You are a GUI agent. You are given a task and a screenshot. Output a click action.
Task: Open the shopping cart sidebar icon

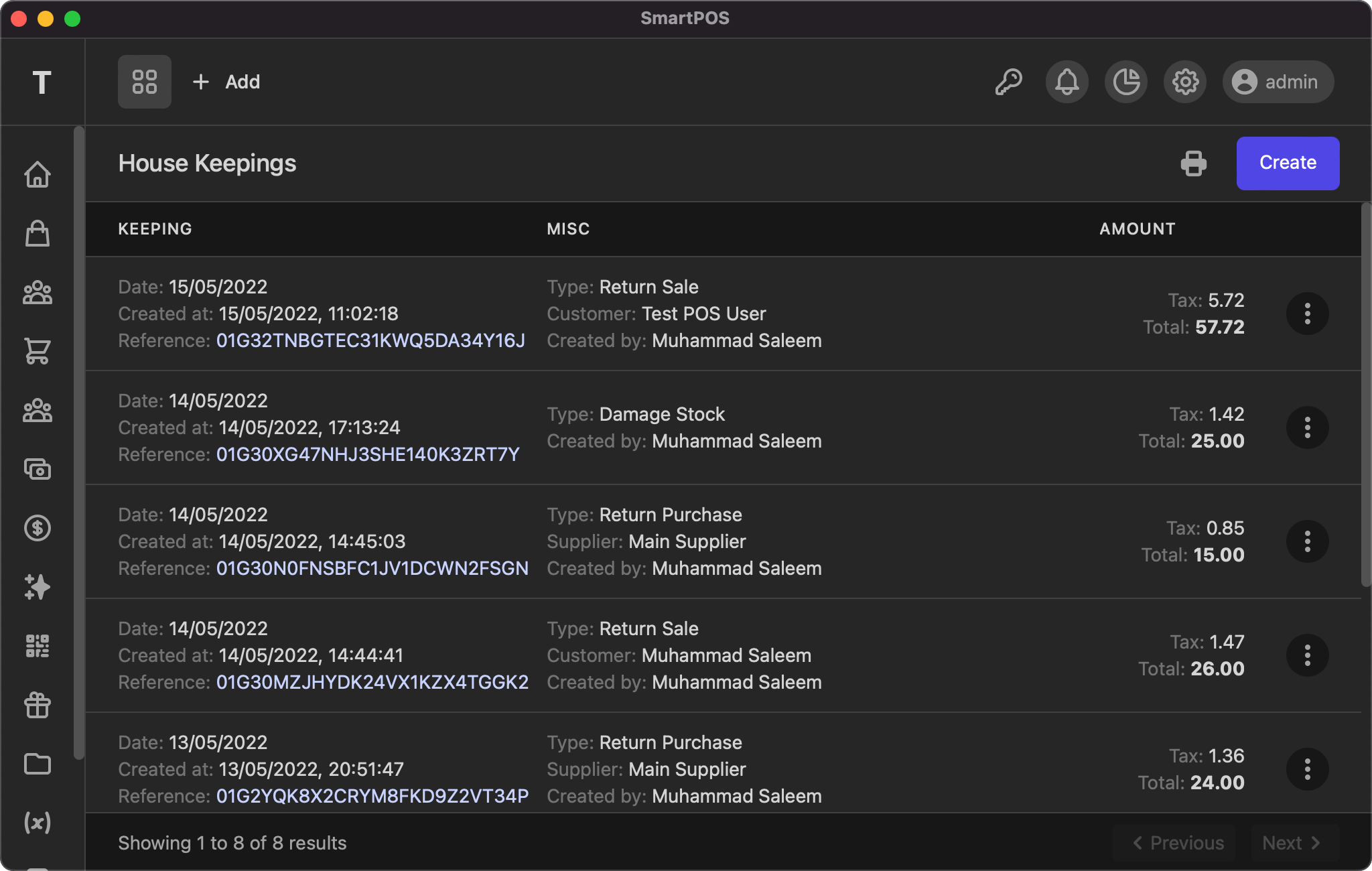pyautogui.click(x=38, y=350)
